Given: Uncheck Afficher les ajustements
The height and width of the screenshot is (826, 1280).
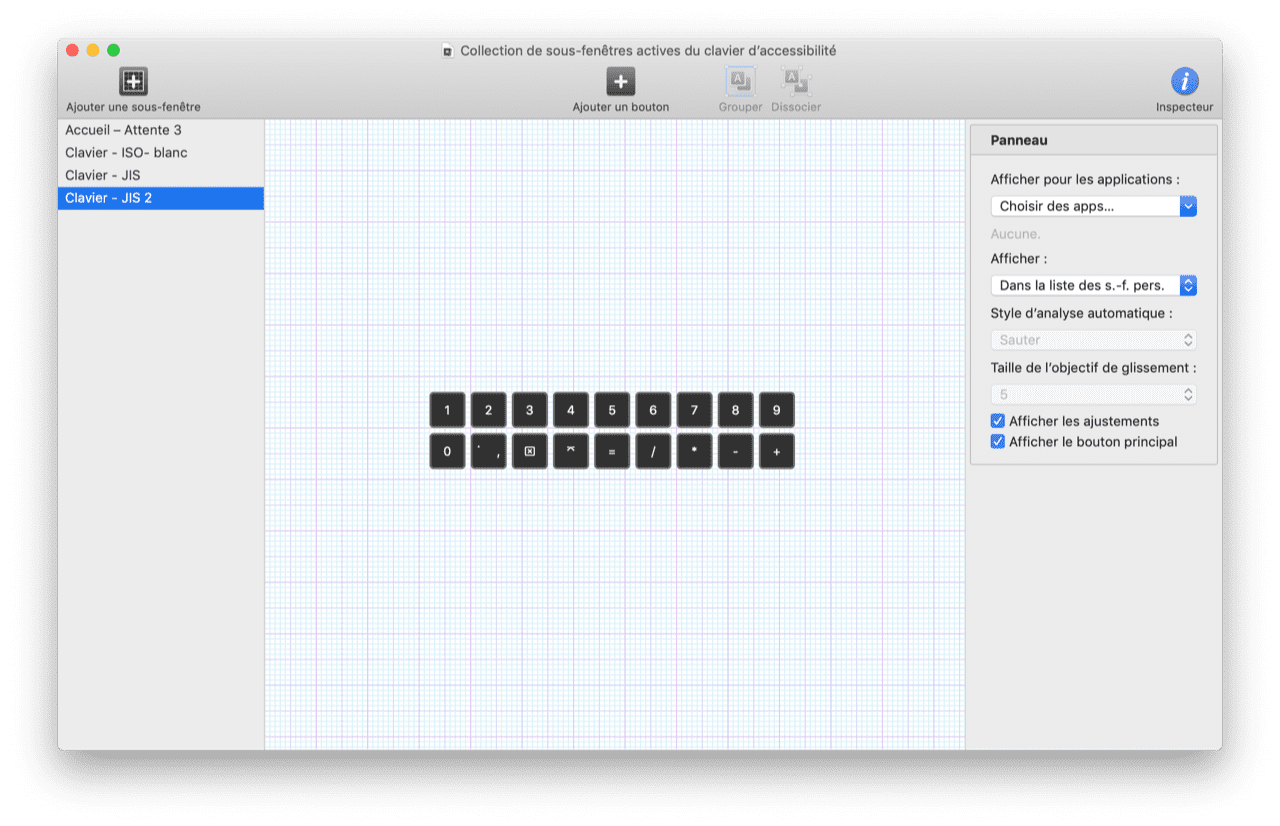Looking at the screenshot, I should click(x=997, y=421).
